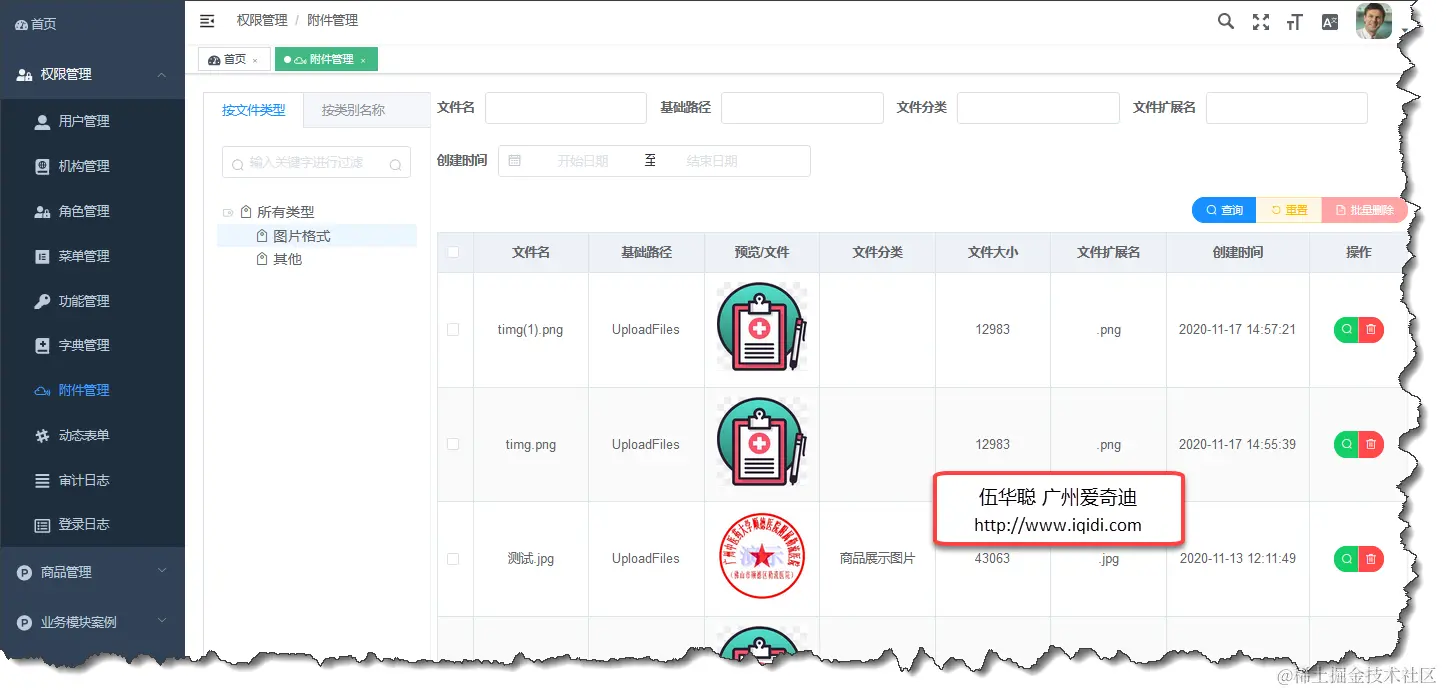
Task: Collapse the 权限管理 sidebar group
Action: tap(92, 74)
